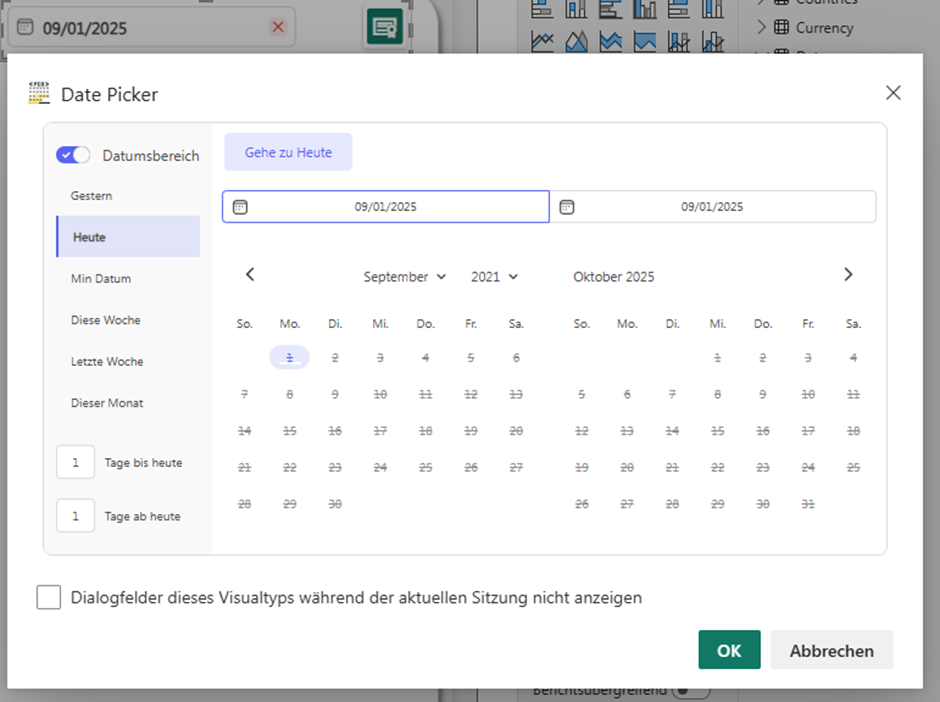
Task: Select October 6 in the right calendar
Action: pyautogui.click(x=627, y=394)
